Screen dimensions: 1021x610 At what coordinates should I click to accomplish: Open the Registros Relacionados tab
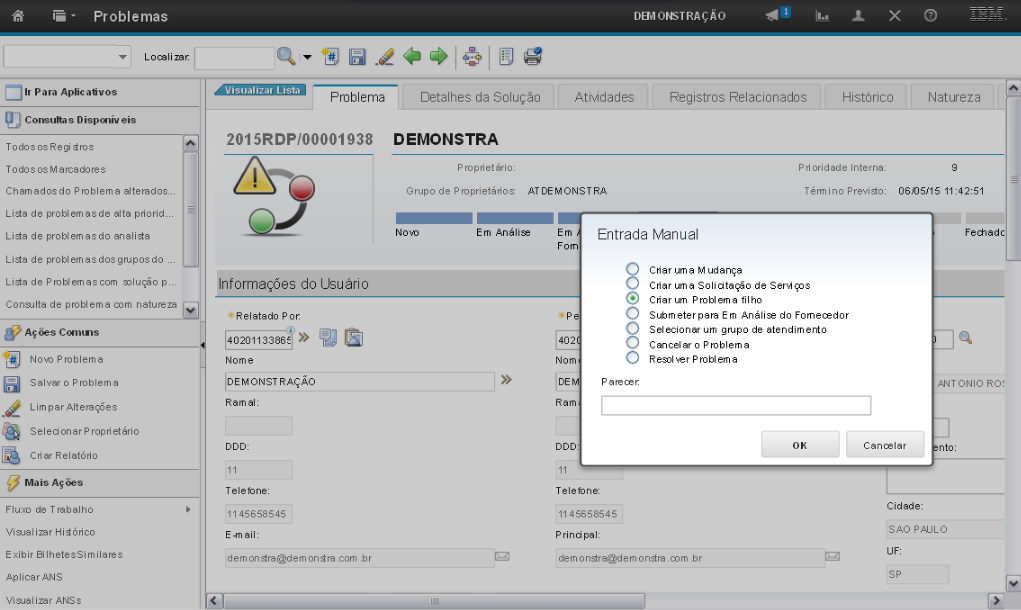point(738,97)
